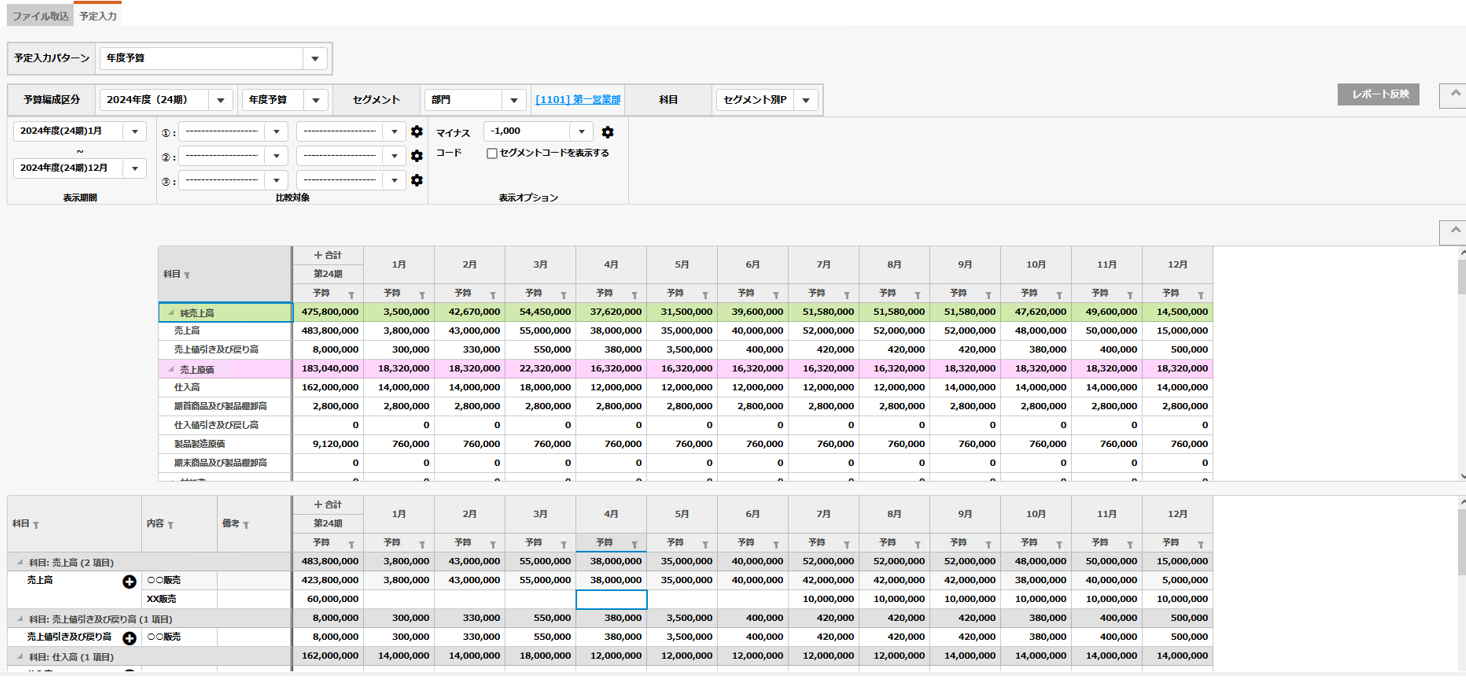Click the plus icon beside 売上高 to add a row

coord(127,581)
